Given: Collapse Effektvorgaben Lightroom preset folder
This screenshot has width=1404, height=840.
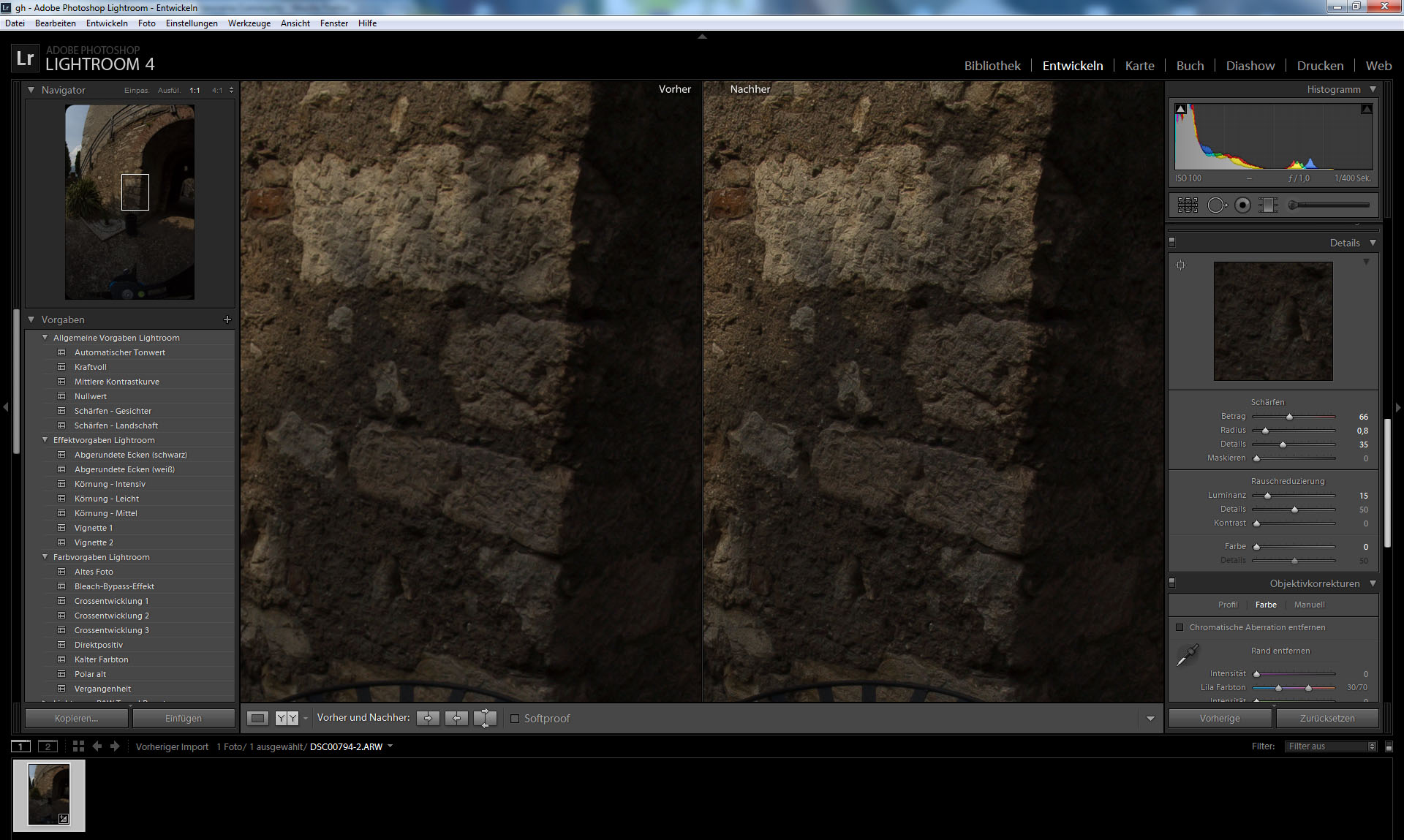Looking at the screenshot, I should click(45, 440).
